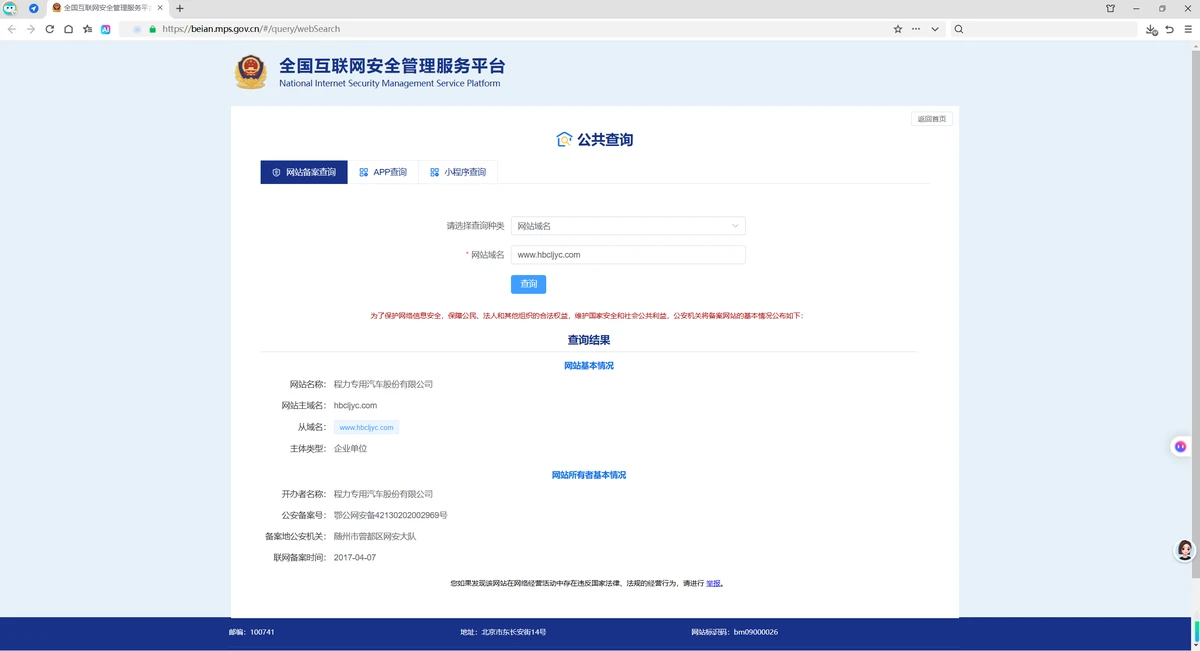Open the favorites list icon in toolbar
The height and width of the screenshot is (651, 1200).
(x=87, y=29)
